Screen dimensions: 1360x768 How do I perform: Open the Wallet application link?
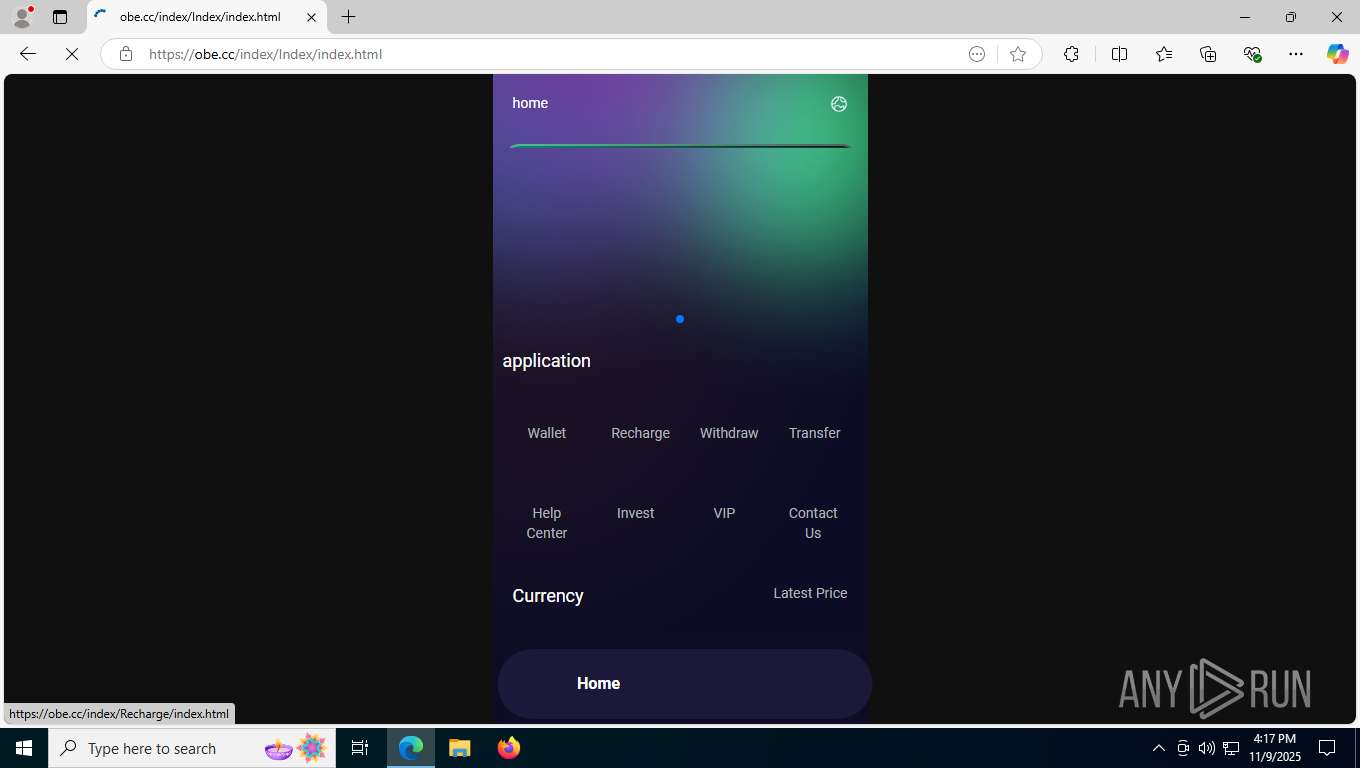point(547,433)
